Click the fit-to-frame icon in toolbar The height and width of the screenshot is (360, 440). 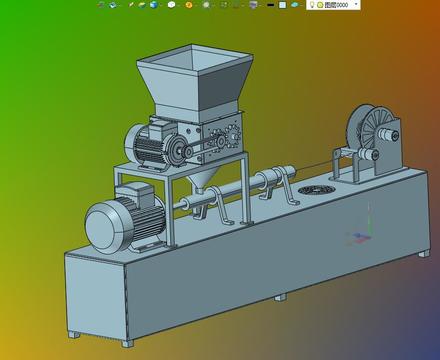pos(224,5)
